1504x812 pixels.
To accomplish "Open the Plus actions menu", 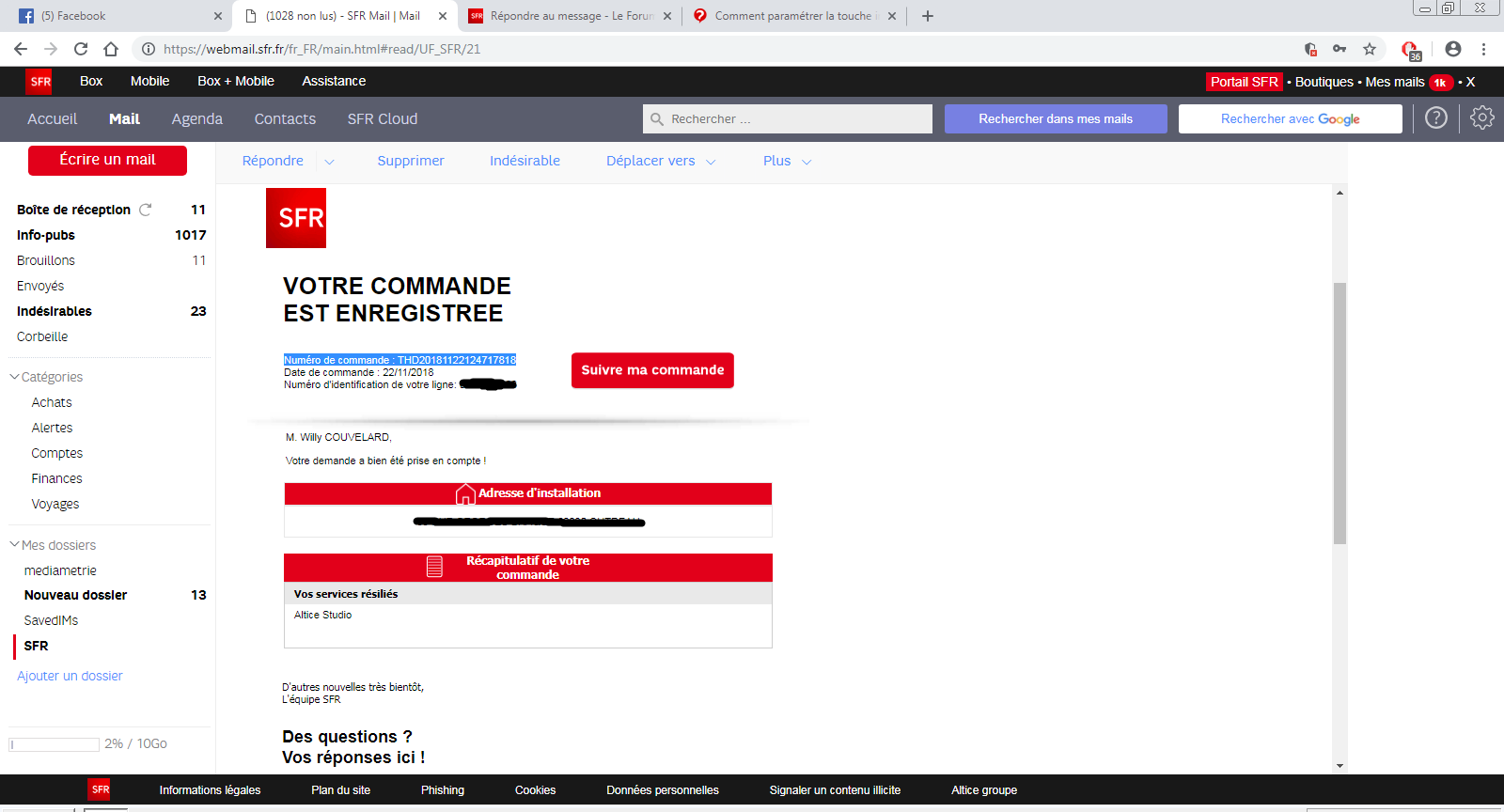I will tap(787, 161).
